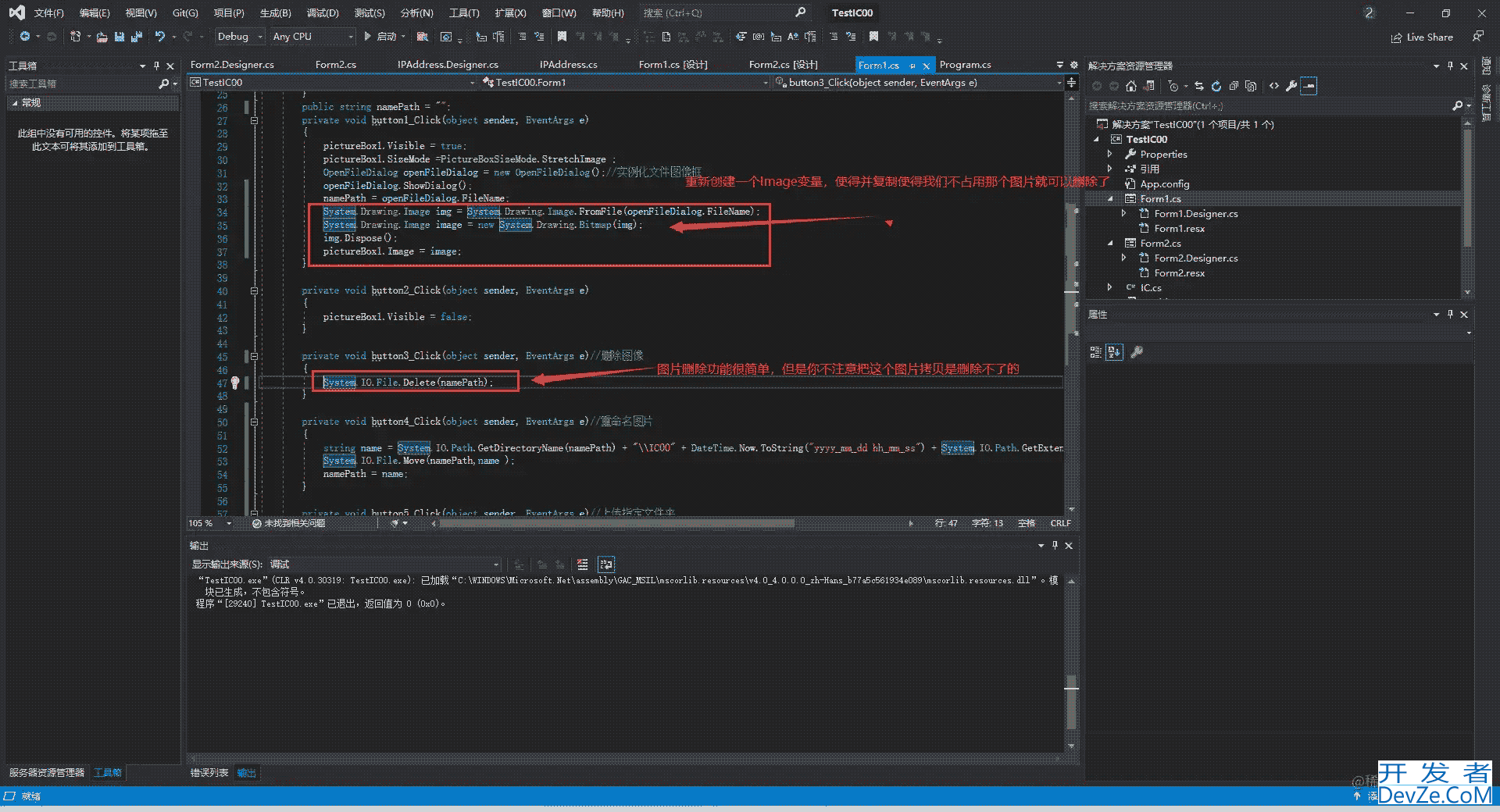The height and width of the screenshot is (812, 1500).
Task: Click the New Project toolbar icon
Action: pos(76,37)
